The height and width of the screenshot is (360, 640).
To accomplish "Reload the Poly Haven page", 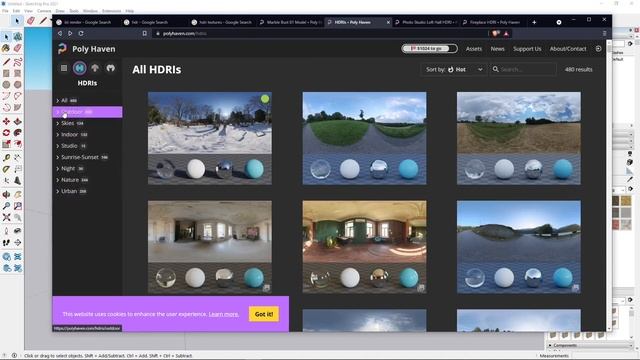I will [81, 33].
